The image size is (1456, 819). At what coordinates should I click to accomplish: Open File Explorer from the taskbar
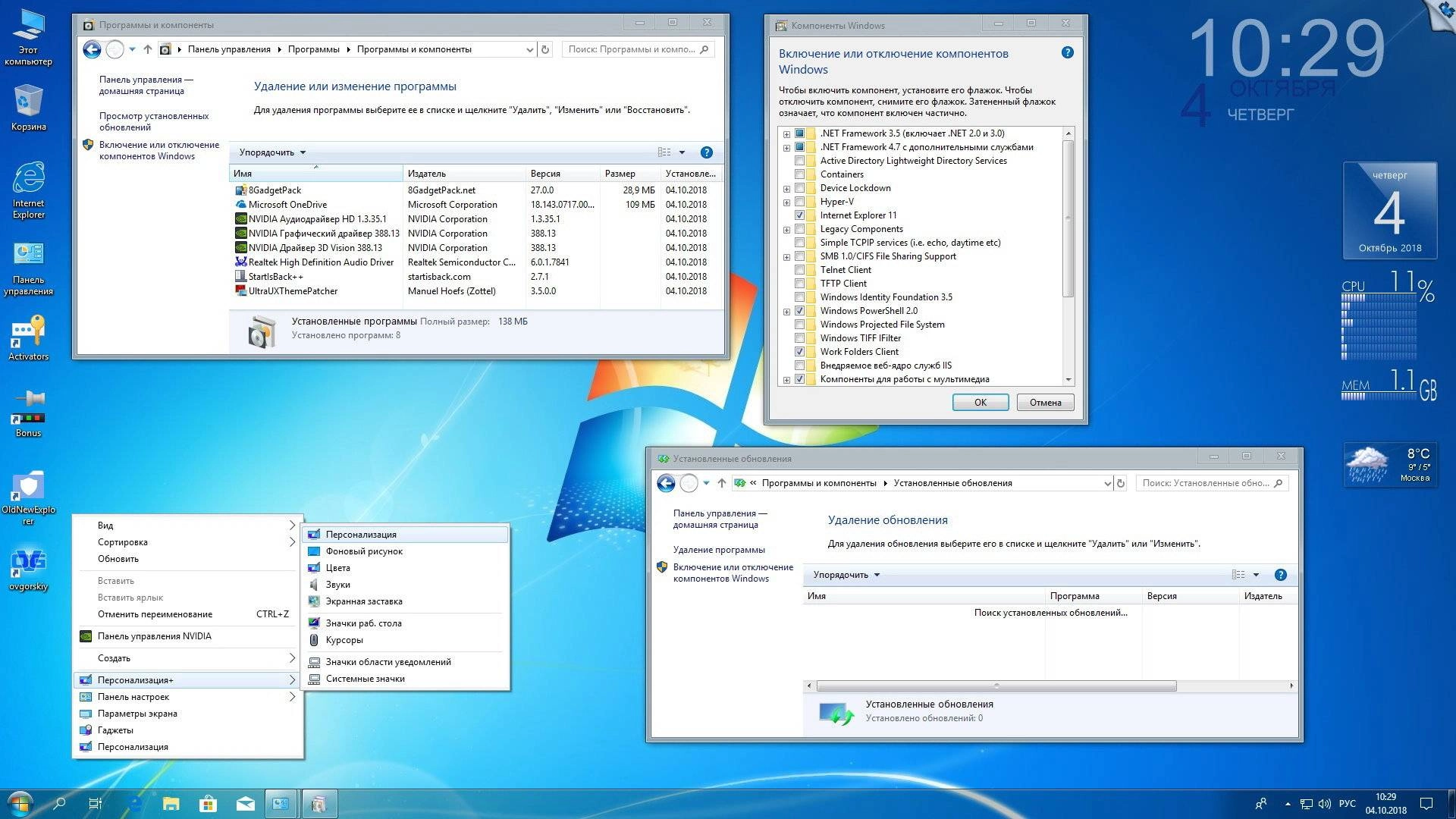click(x=171, y=803)
